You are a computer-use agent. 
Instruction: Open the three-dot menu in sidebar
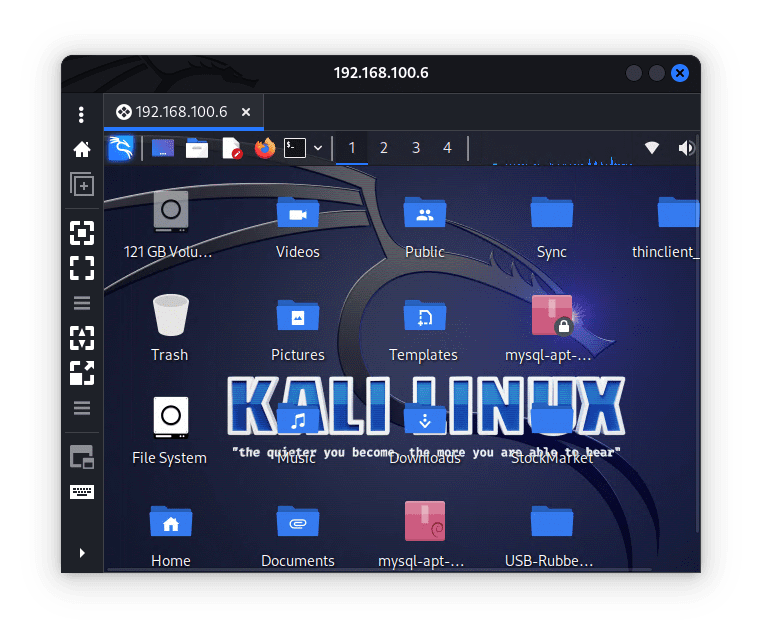tap(81, 115)
